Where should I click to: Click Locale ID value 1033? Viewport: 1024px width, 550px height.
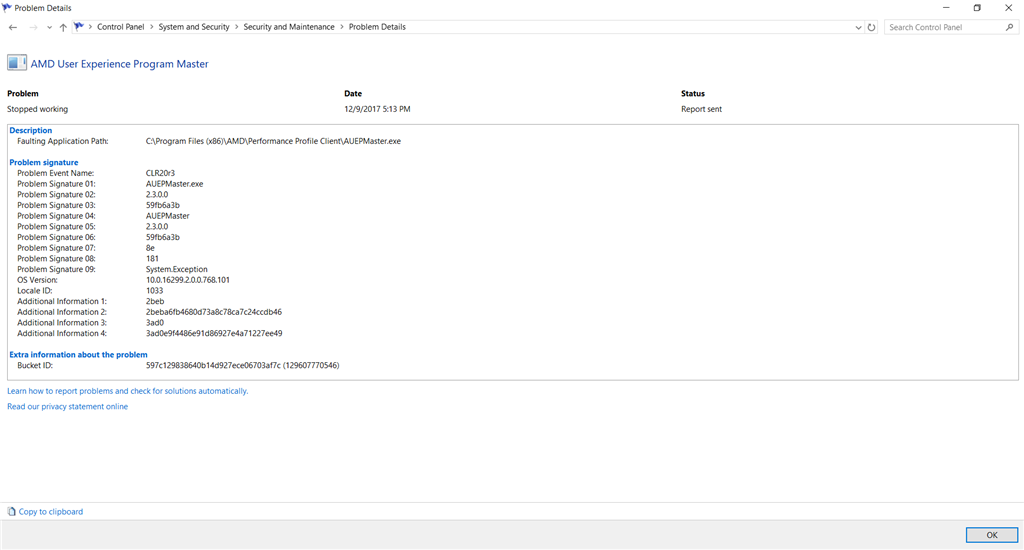point(154,291)
